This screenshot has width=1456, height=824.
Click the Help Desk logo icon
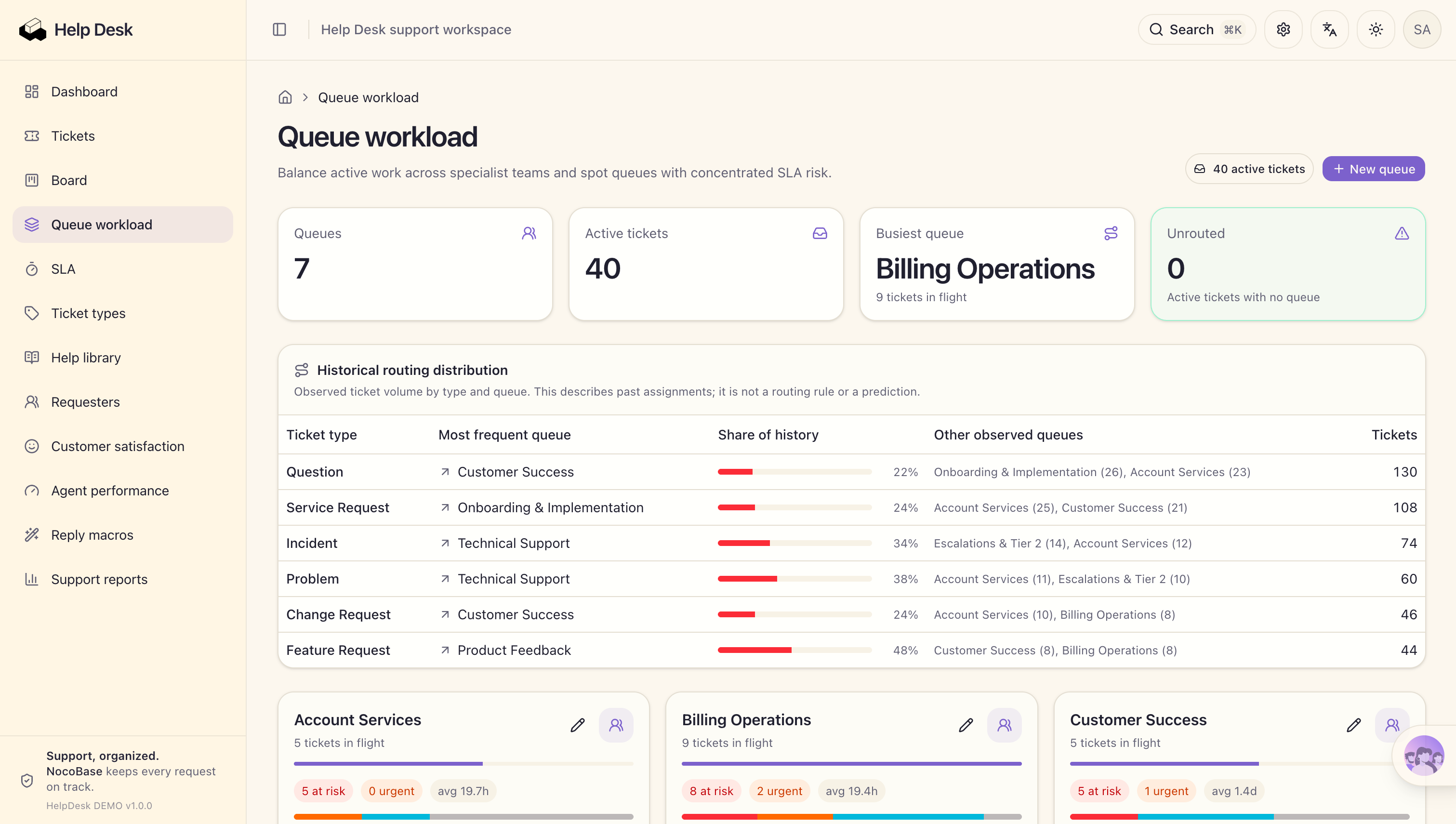[33, 29]
